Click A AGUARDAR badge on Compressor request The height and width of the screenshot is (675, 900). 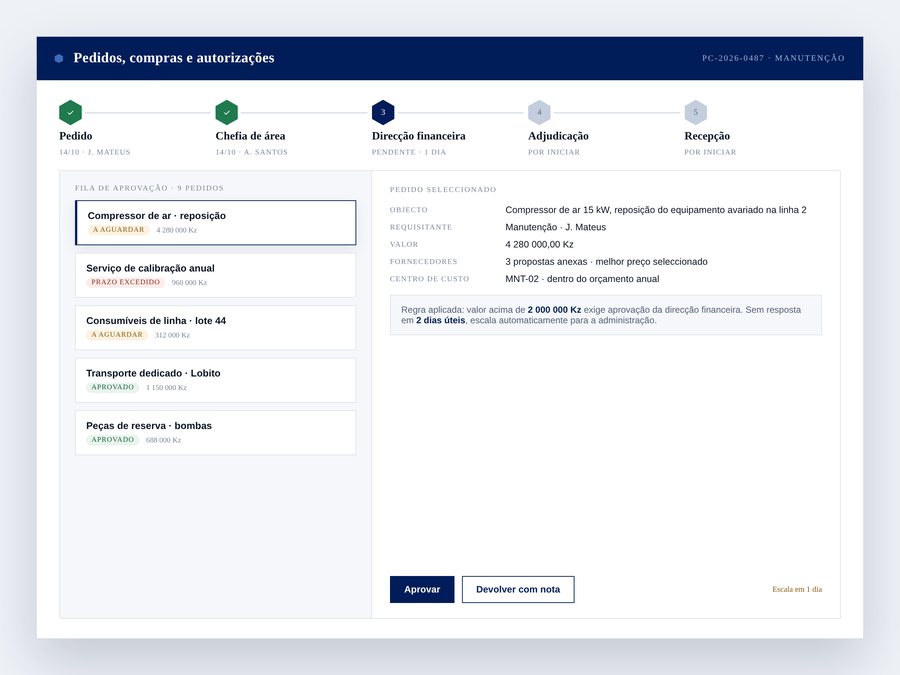[x=119, y=230]
